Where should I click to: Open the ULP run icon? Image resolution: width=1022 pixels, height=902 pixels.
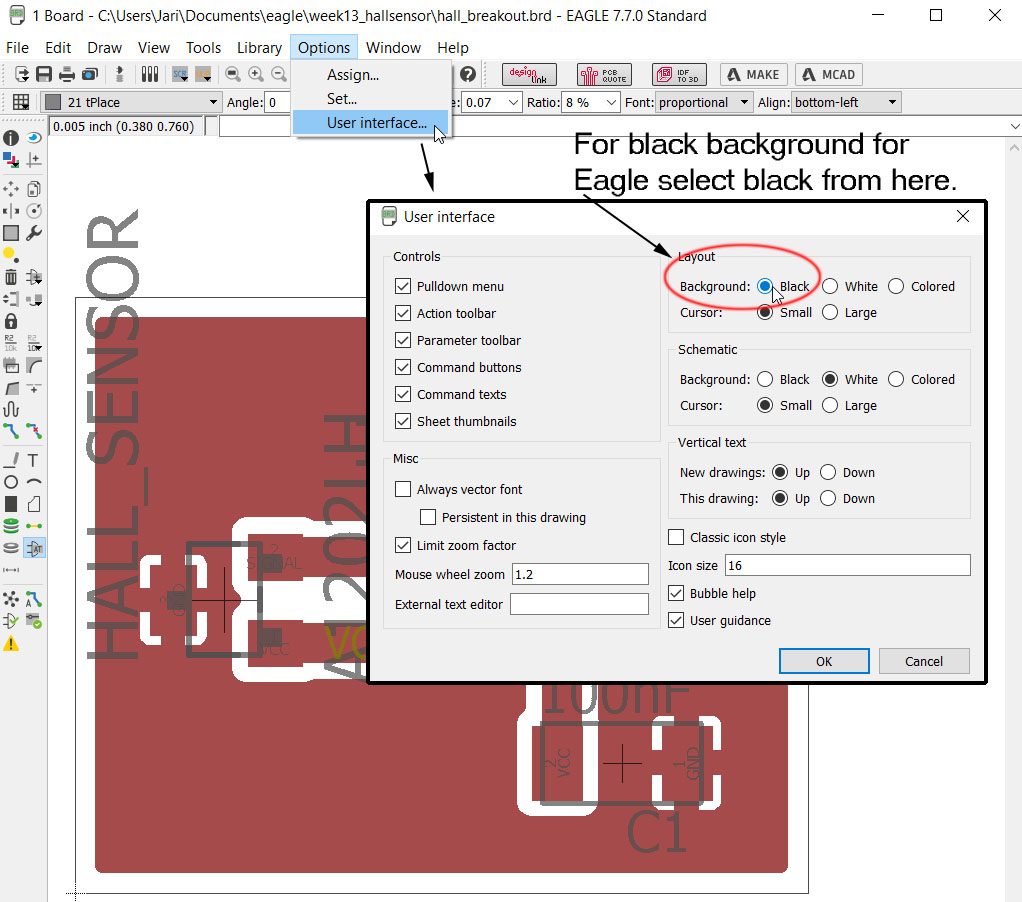click(203, 74)
